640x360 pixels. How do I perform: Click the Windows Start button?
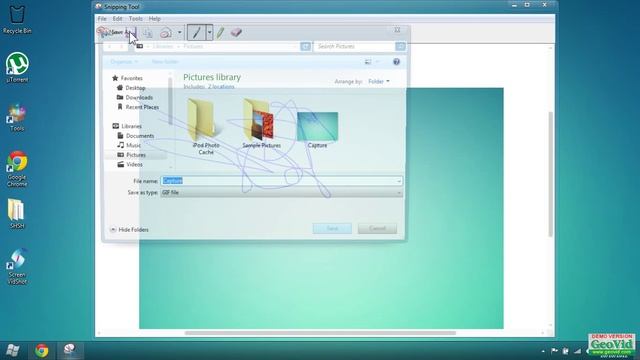pos(12,350)
